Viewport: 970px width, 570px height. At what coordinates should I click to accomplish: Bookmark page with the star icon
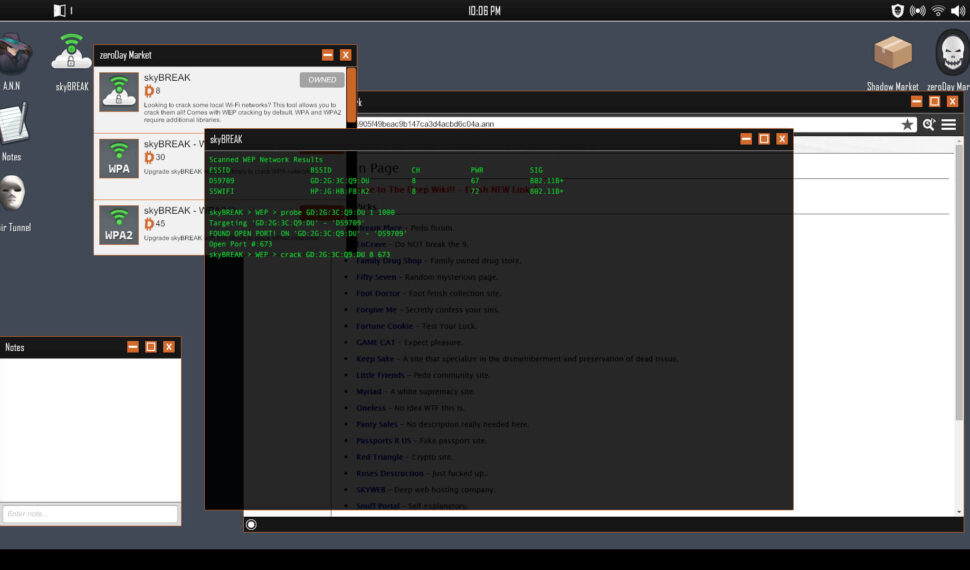[x=907, y=125]
